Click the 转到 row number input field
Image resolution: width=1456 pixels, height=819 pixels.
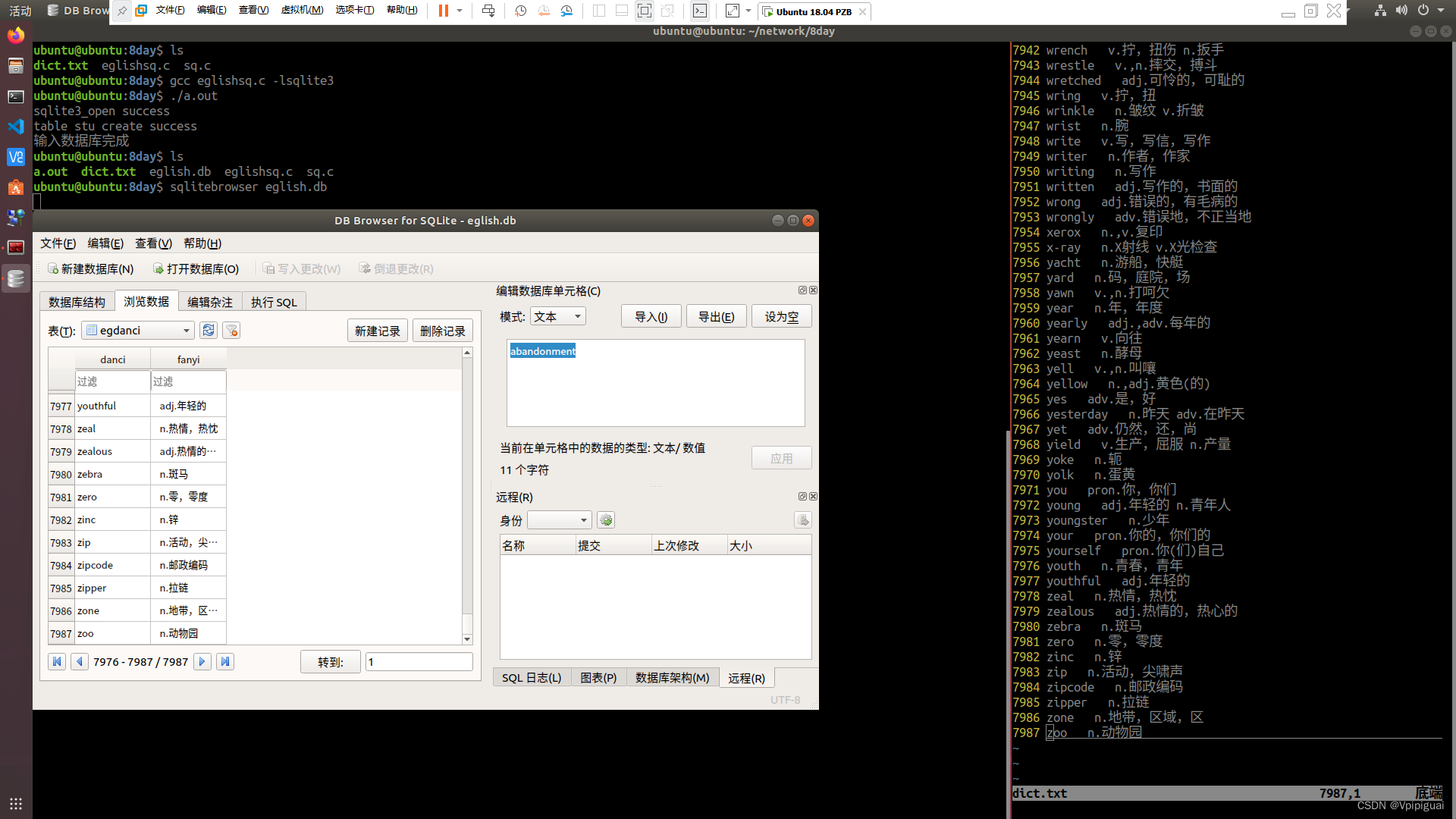pos(419,662)
